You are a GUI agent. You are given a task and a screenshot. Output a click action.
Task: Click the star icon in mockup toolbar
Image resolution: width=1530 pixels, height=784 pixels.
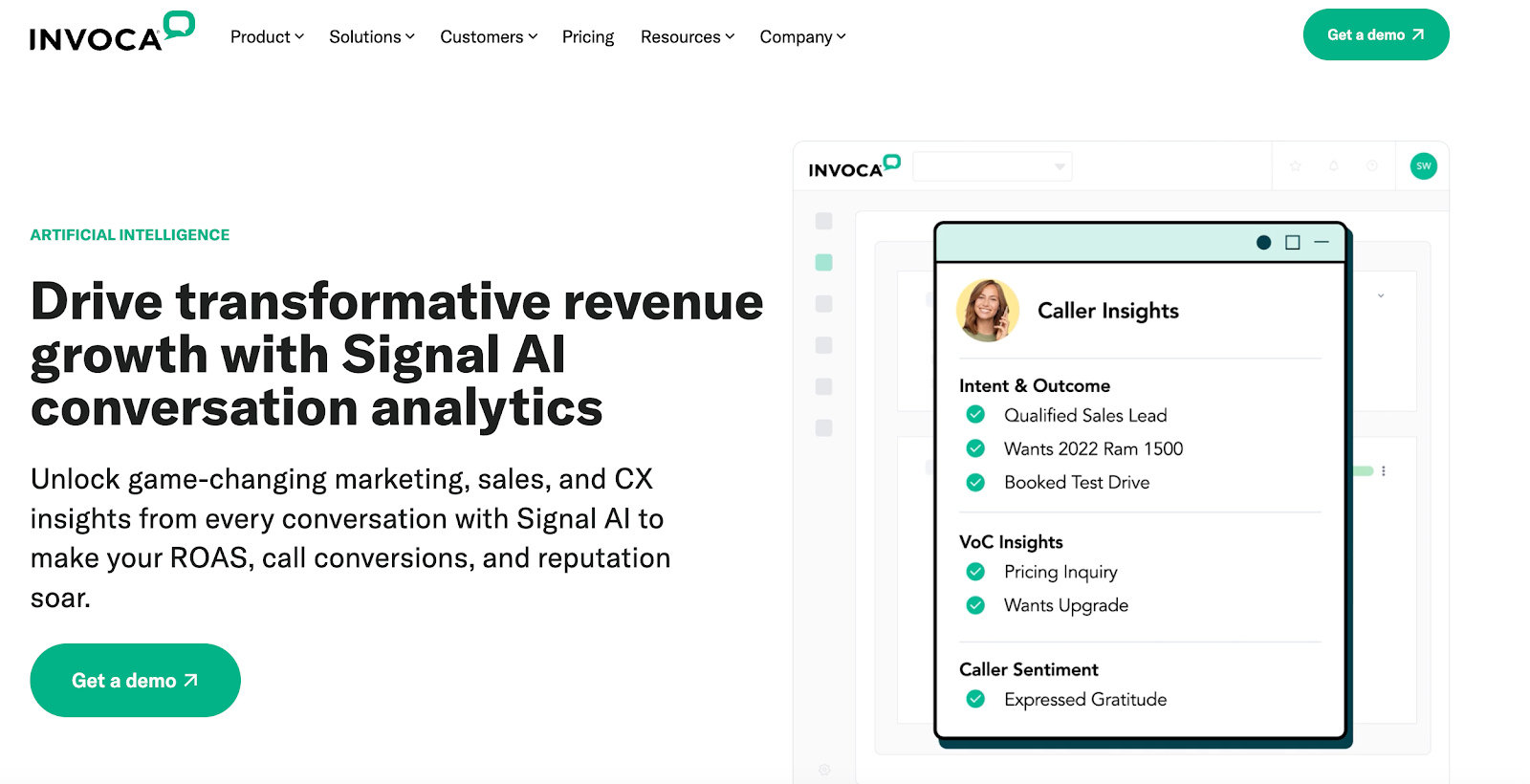coord(1296,165)
